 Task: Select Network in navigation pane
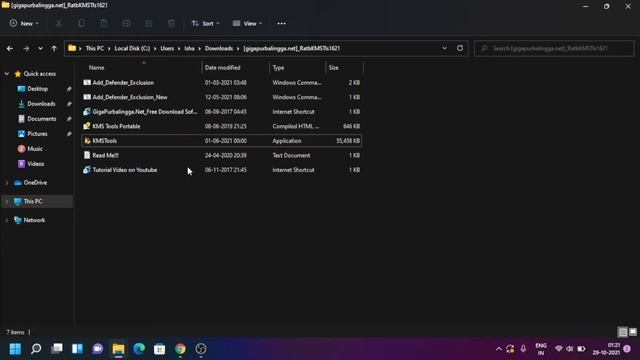(x=34, y=220)
